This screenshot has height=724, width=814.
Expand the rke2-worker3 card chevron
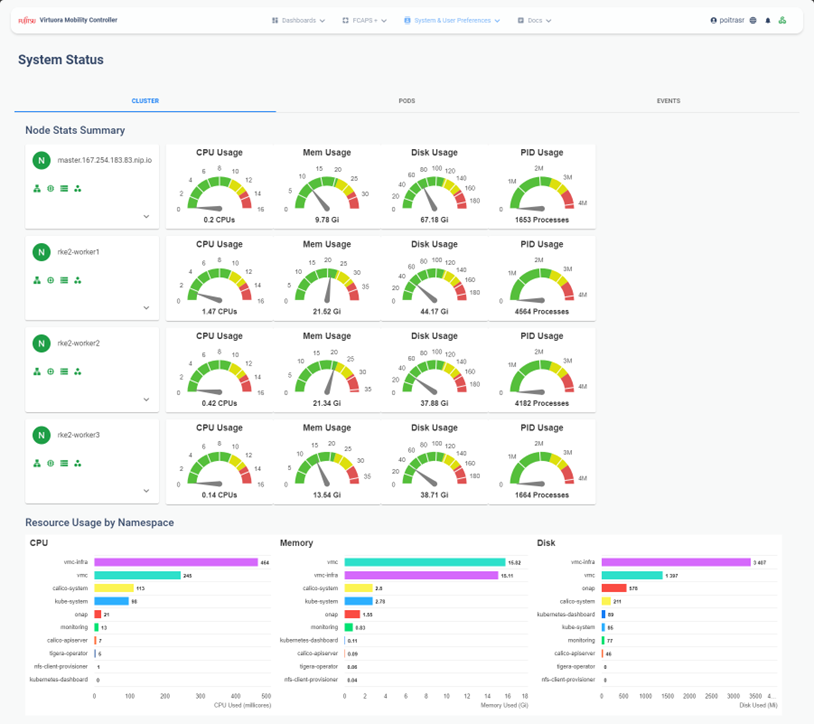146,491
